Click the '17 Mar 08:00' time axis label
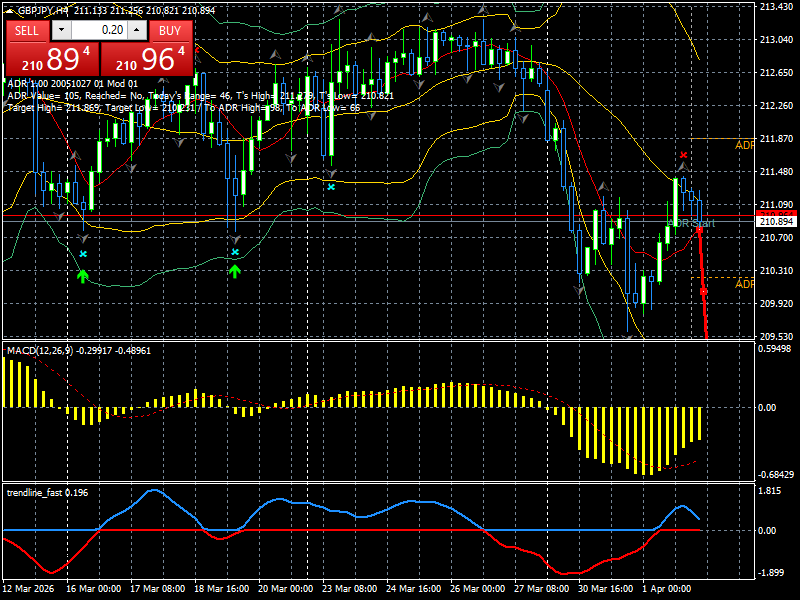Viewport: 800px width, 600px height. pyautogui.click(x=158, y=589)
